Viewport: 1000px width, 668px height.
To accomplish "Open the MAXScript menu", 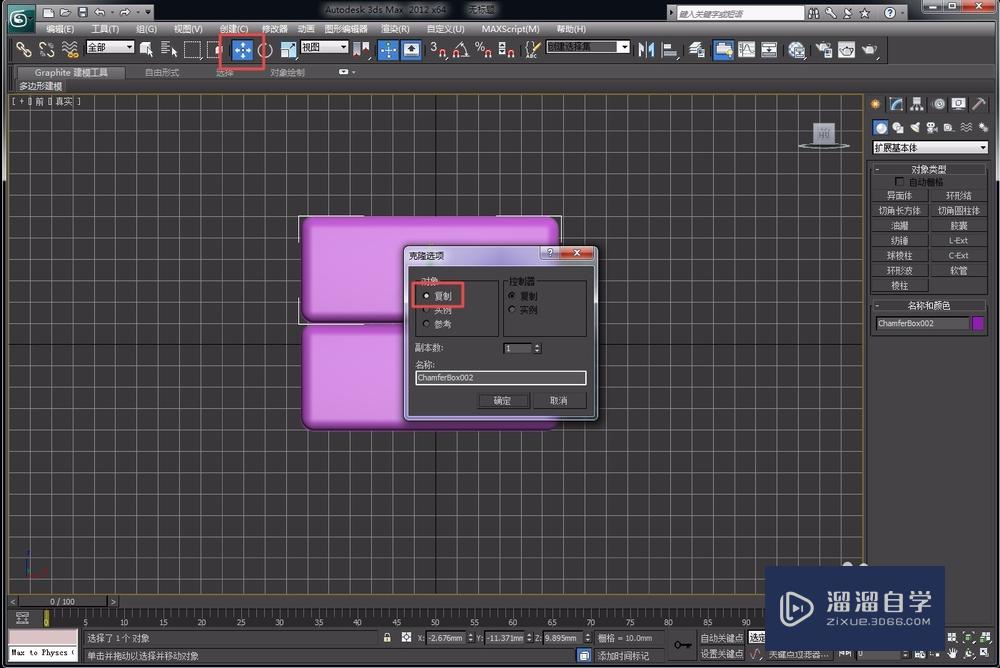I will pos(511,29).
